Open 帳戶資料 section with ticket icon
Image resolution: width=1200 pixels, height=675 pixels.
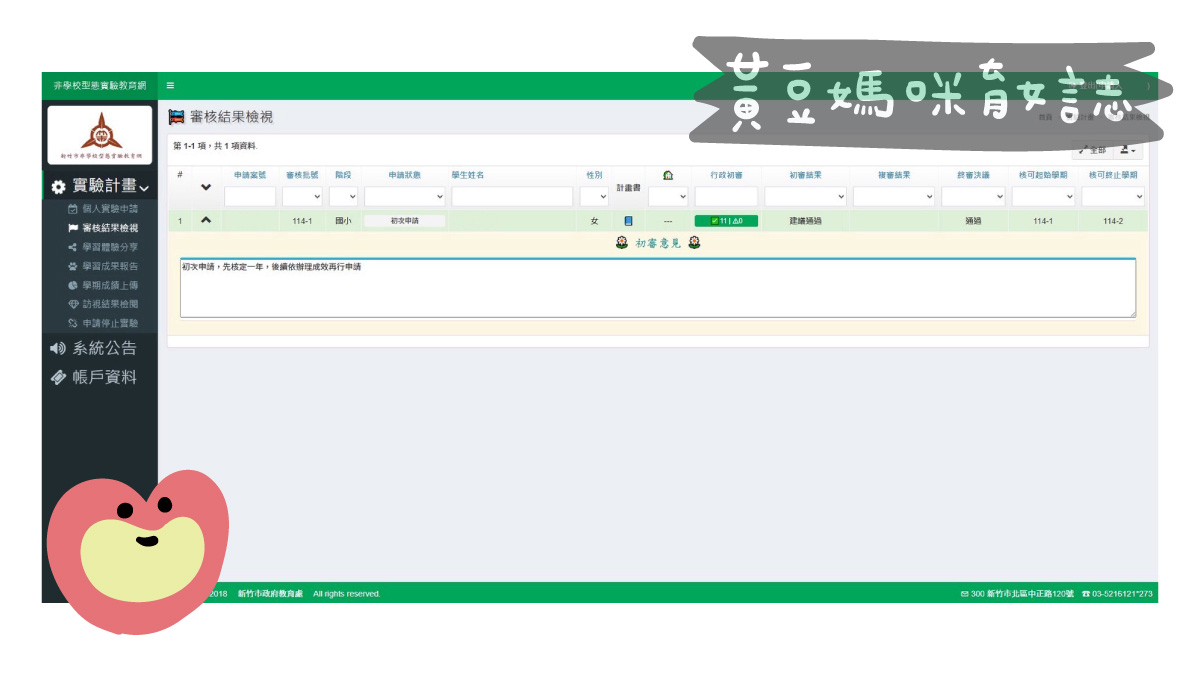point(93,377)
